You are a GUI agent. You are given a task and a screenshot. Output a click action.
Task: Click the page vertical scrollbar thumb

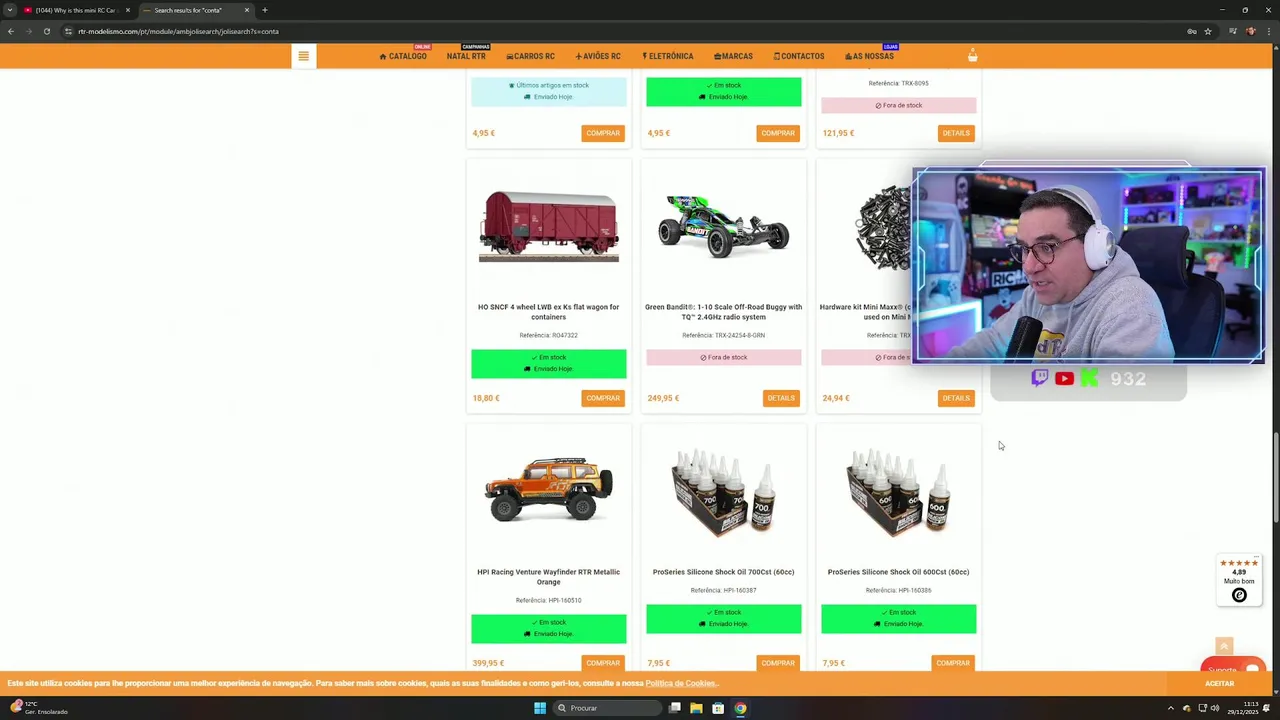(x=1275, y=476)
